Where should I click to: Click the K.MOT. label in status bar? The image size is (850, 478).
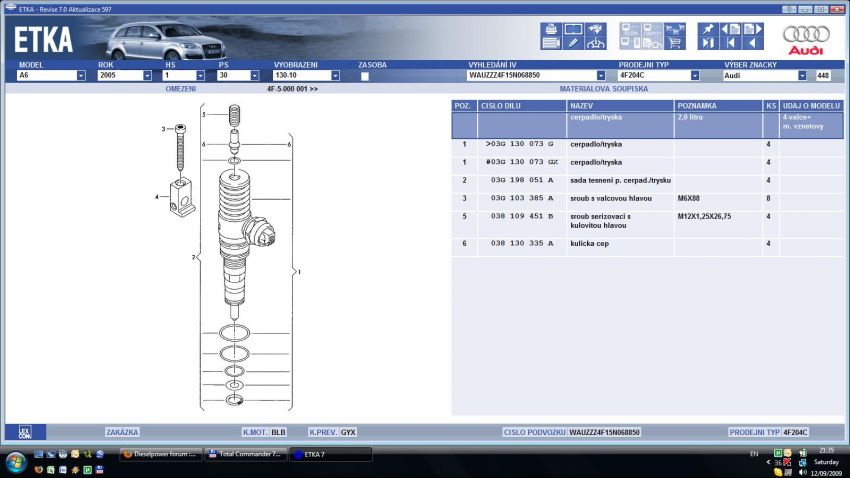[255, 432]
